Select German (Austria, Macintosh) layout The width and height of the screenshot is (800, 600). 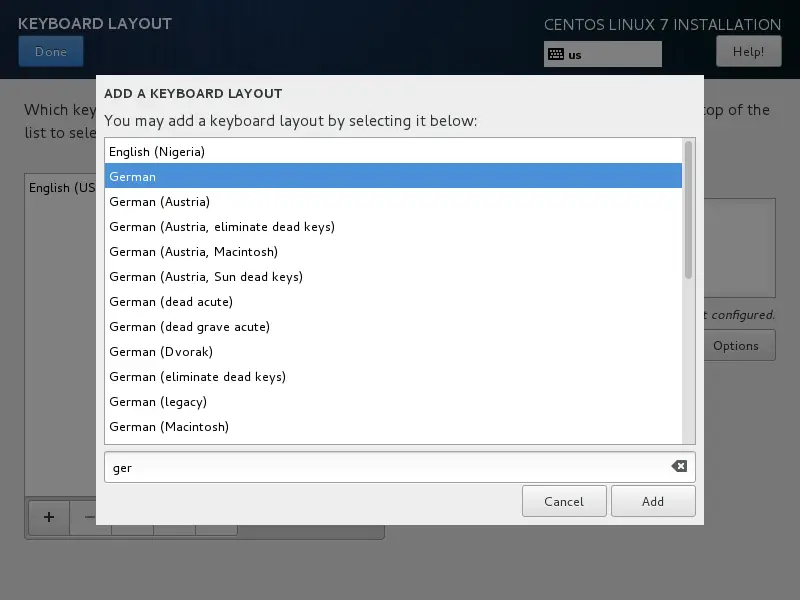[x=393, y=252]
